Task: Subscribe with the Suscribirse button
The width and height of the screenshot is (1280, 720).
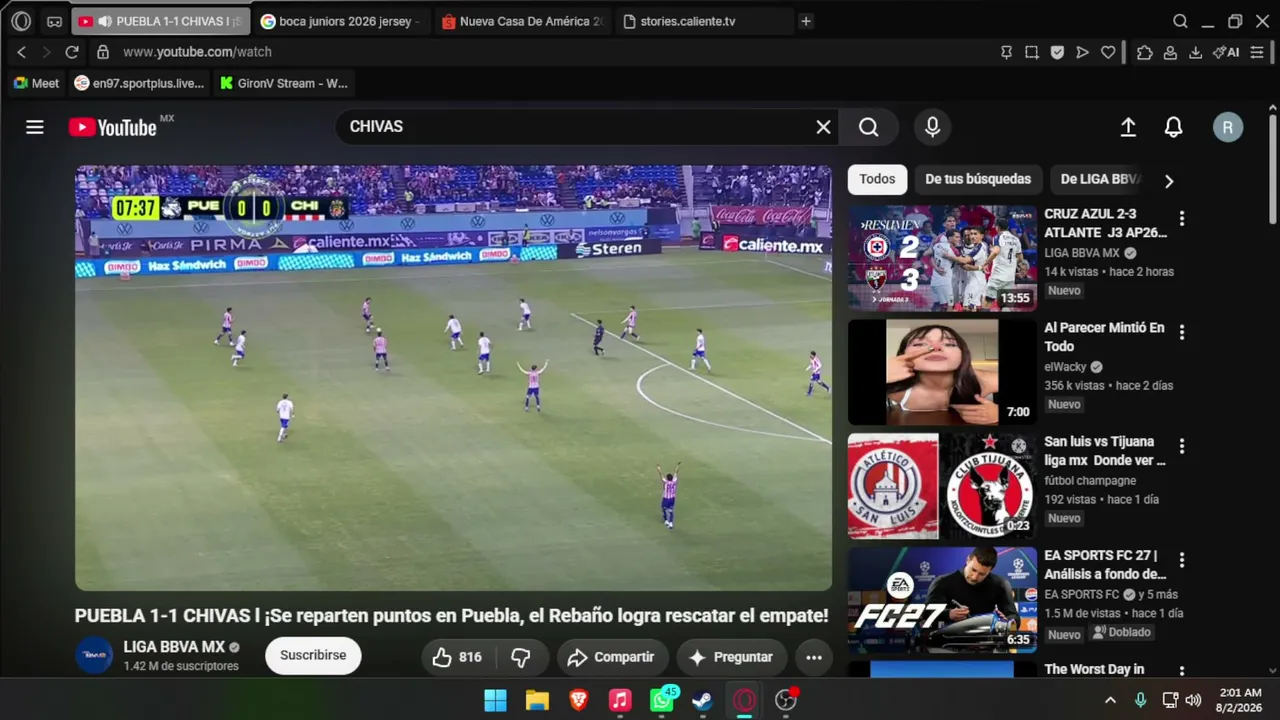Action: pos(313,655)
